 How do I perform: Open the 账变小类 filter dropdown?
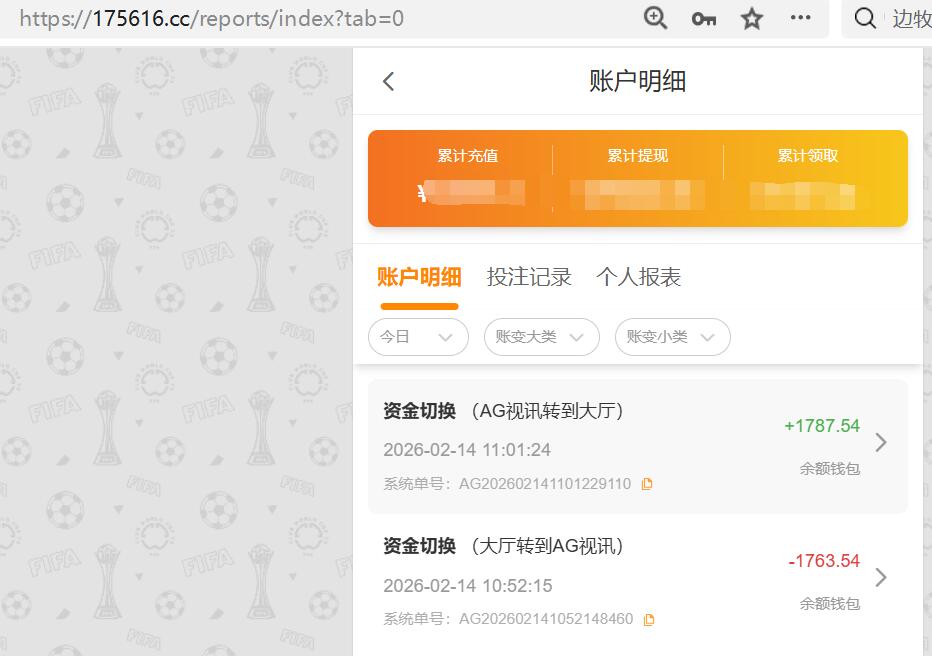[672, 337]
